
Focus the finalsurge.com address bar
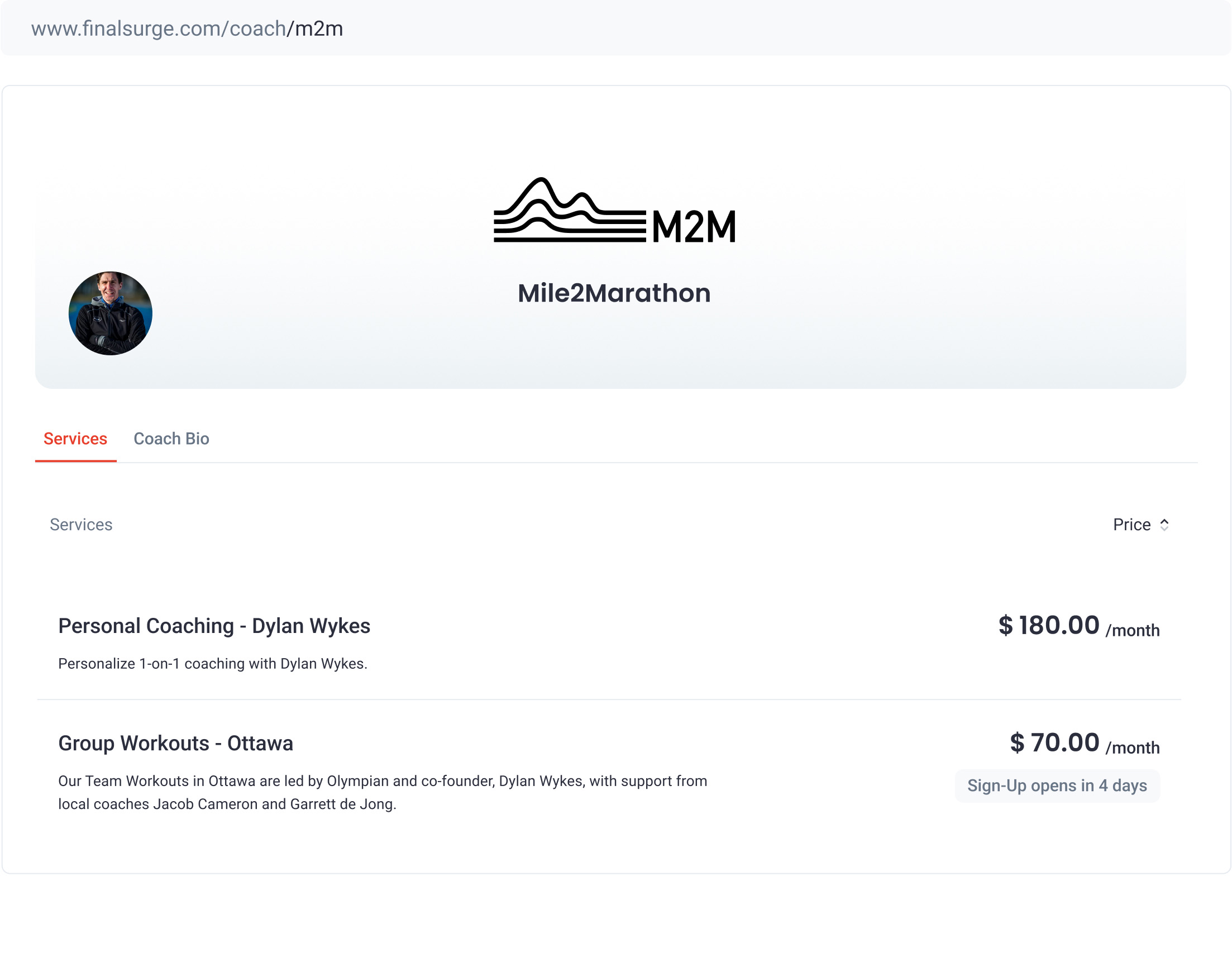coord(615,28)
